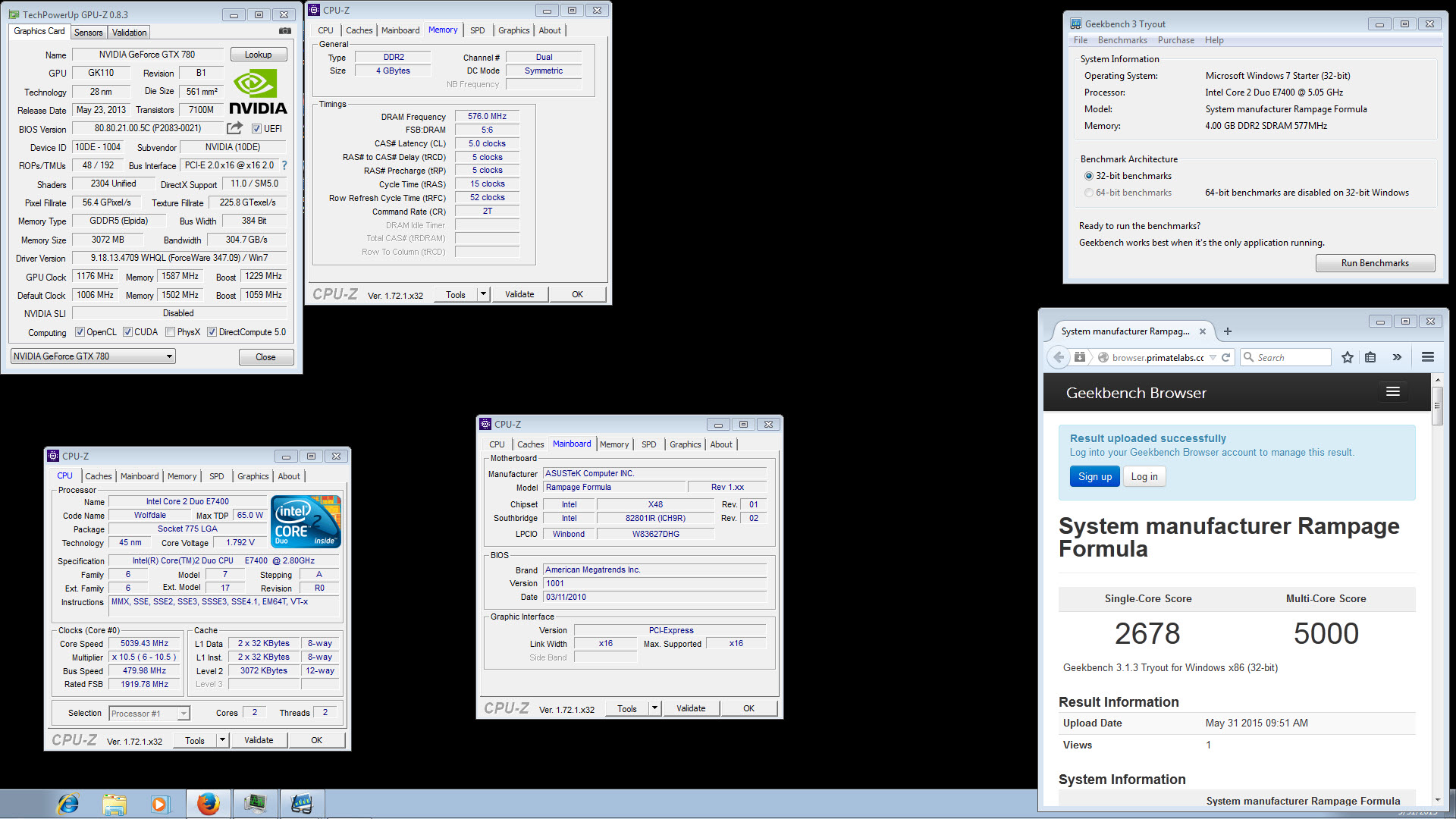Click the browser.primatelabs URL address field
The width and height of the screenshot is (1456, 819).
pos(1158,358)
